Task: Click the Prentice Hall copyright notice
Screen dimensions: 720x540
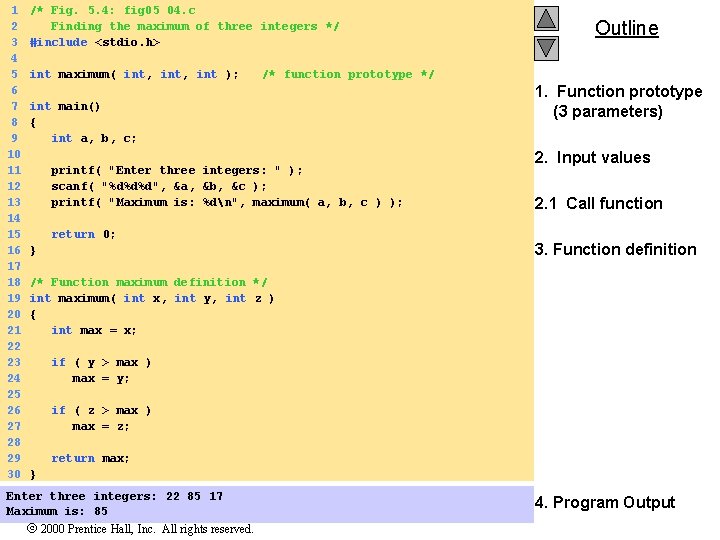Action: pyautogui.click(x=140, y=529)
